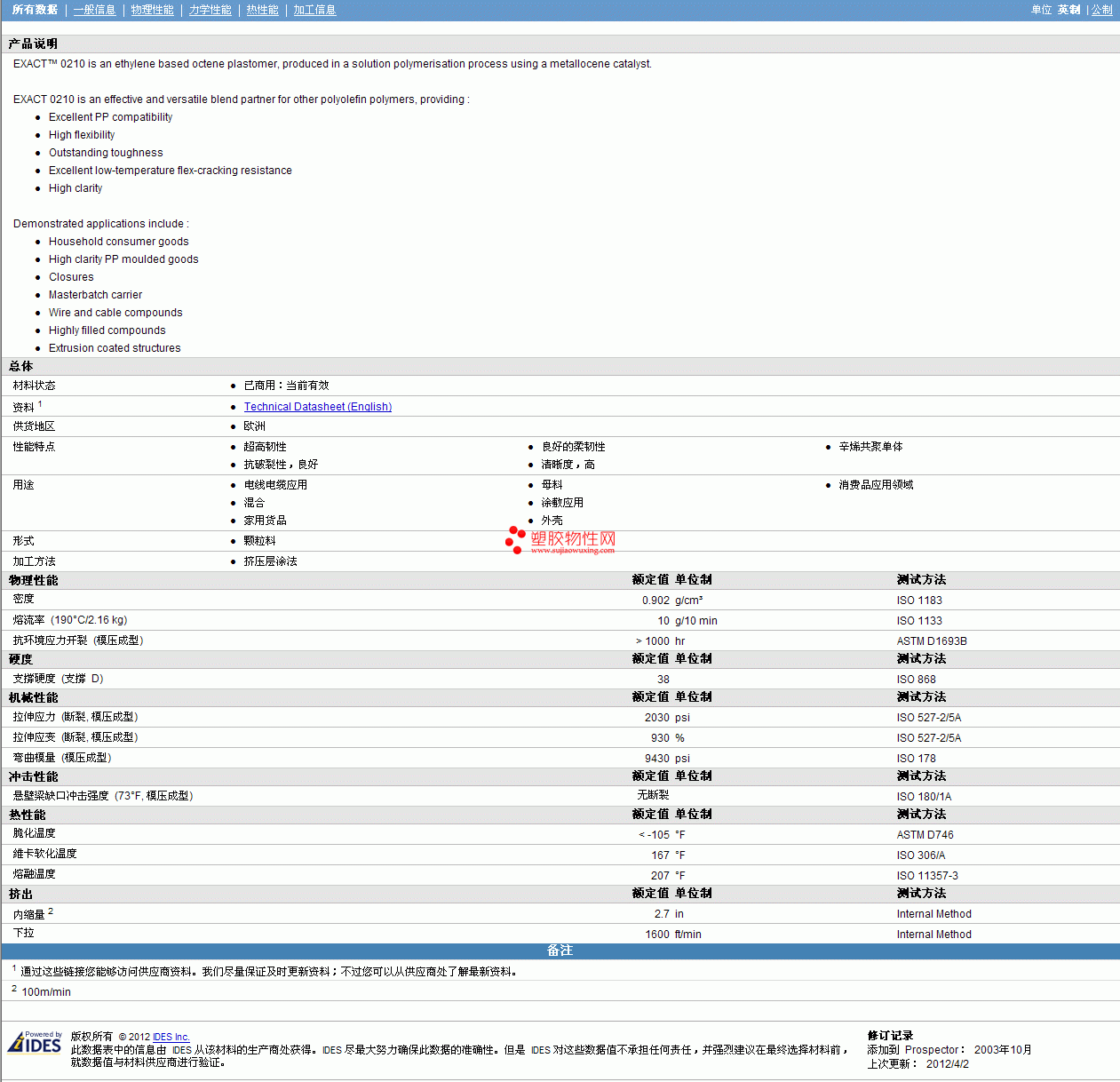Image resolution: width=1120 pixels, height=1082 pixels.
Task: Open the 加工信息 tab
Action: pyautogui.click(x=314, y=10)
